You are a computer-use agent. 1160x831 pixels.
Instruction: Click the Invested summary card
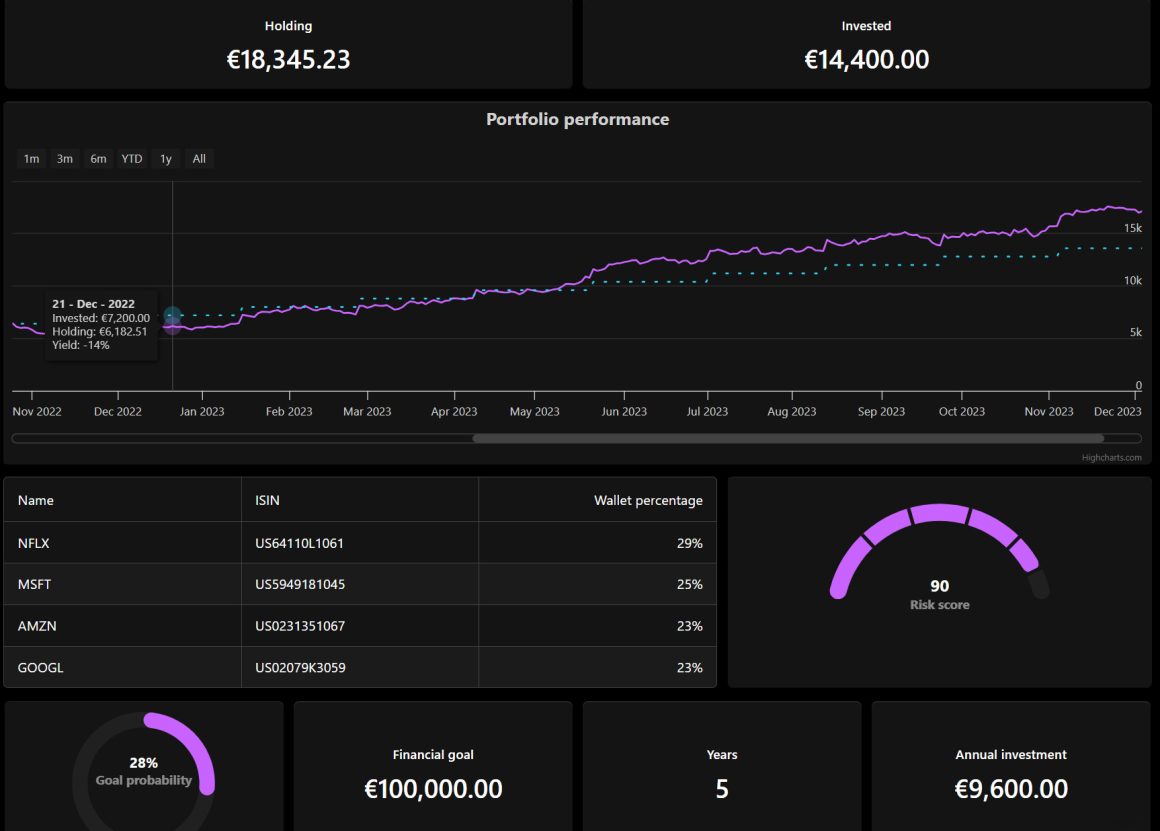866,45
